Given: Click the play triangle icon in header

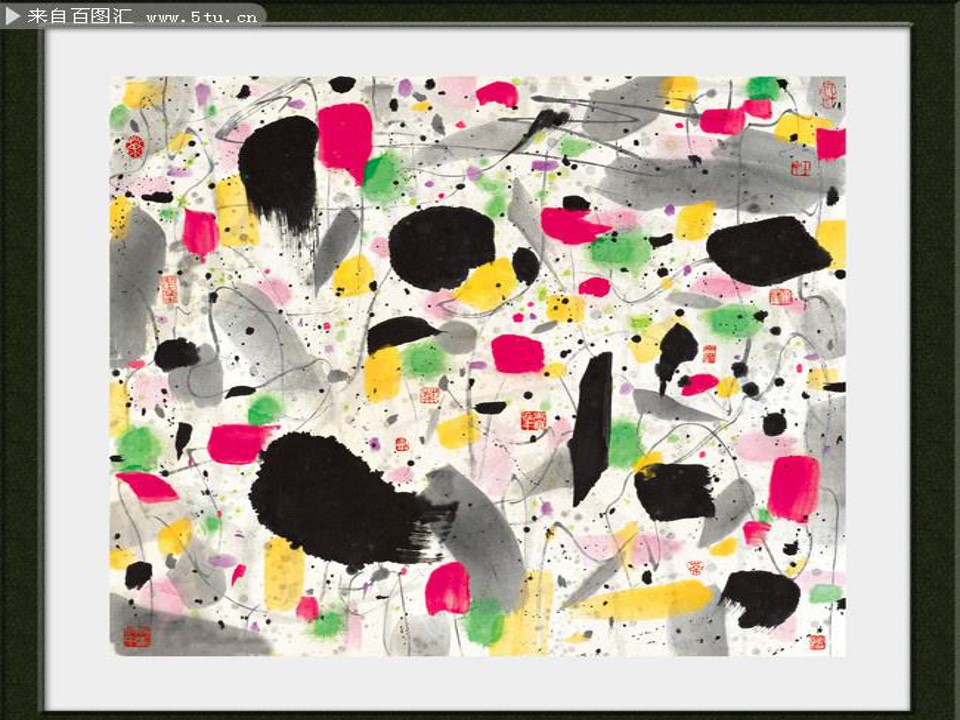Looking at the screenshot, I should click(13, 16).
